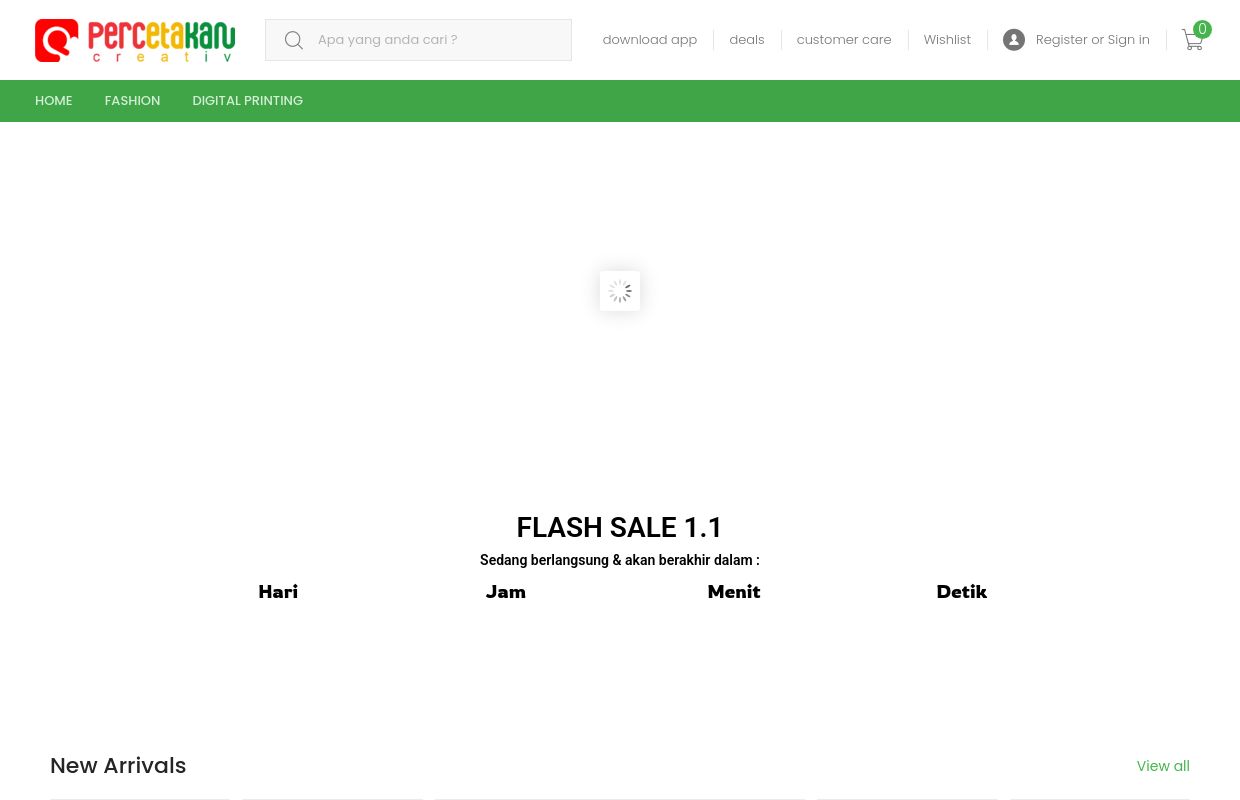Click View all for New Arrivals
The image size is (1240, 800).
(1163, 766)
